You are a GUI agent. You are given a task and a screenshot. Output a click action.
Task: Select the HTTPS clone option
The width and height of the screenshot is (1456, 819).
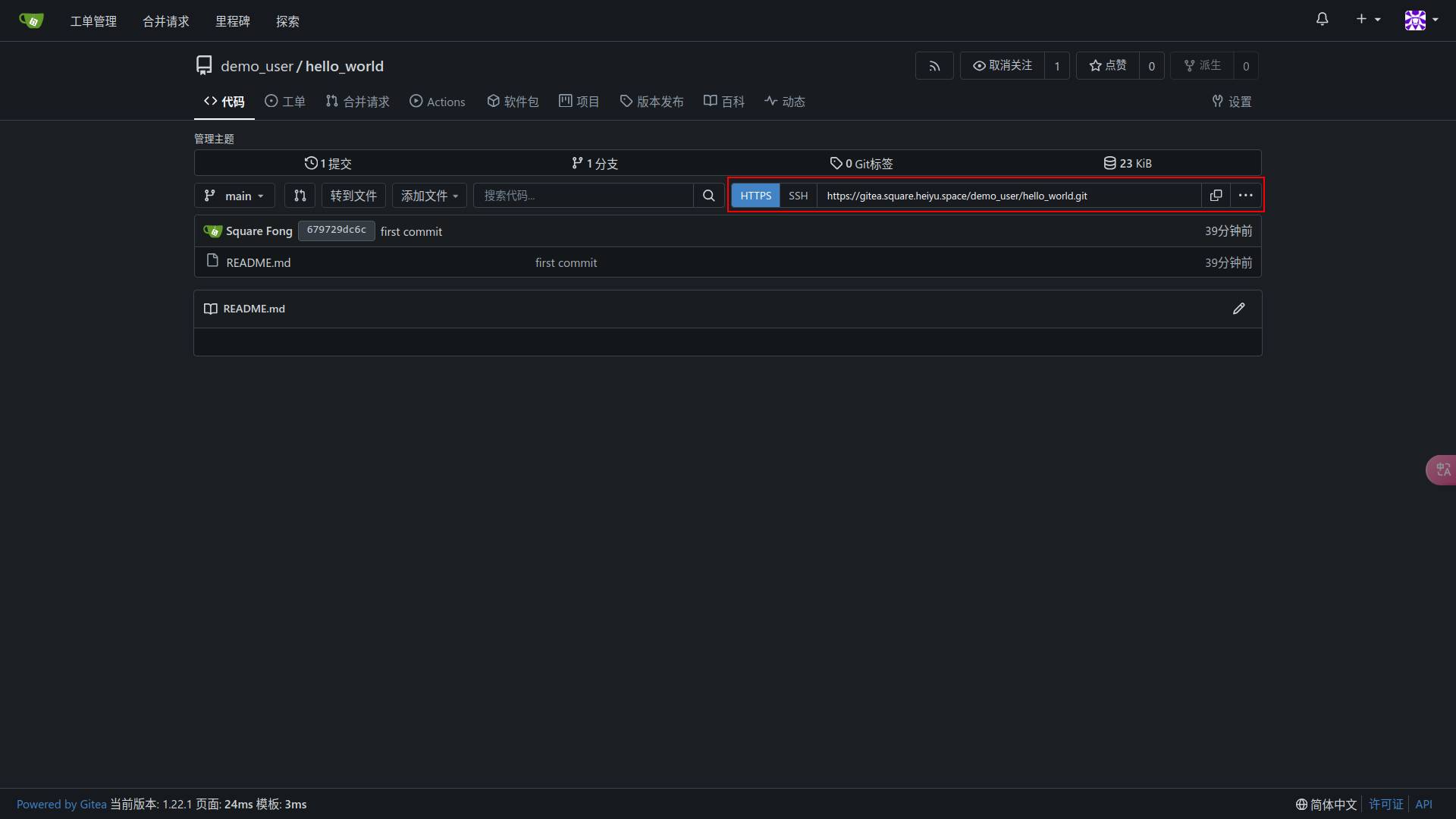(x=755, y=196)
